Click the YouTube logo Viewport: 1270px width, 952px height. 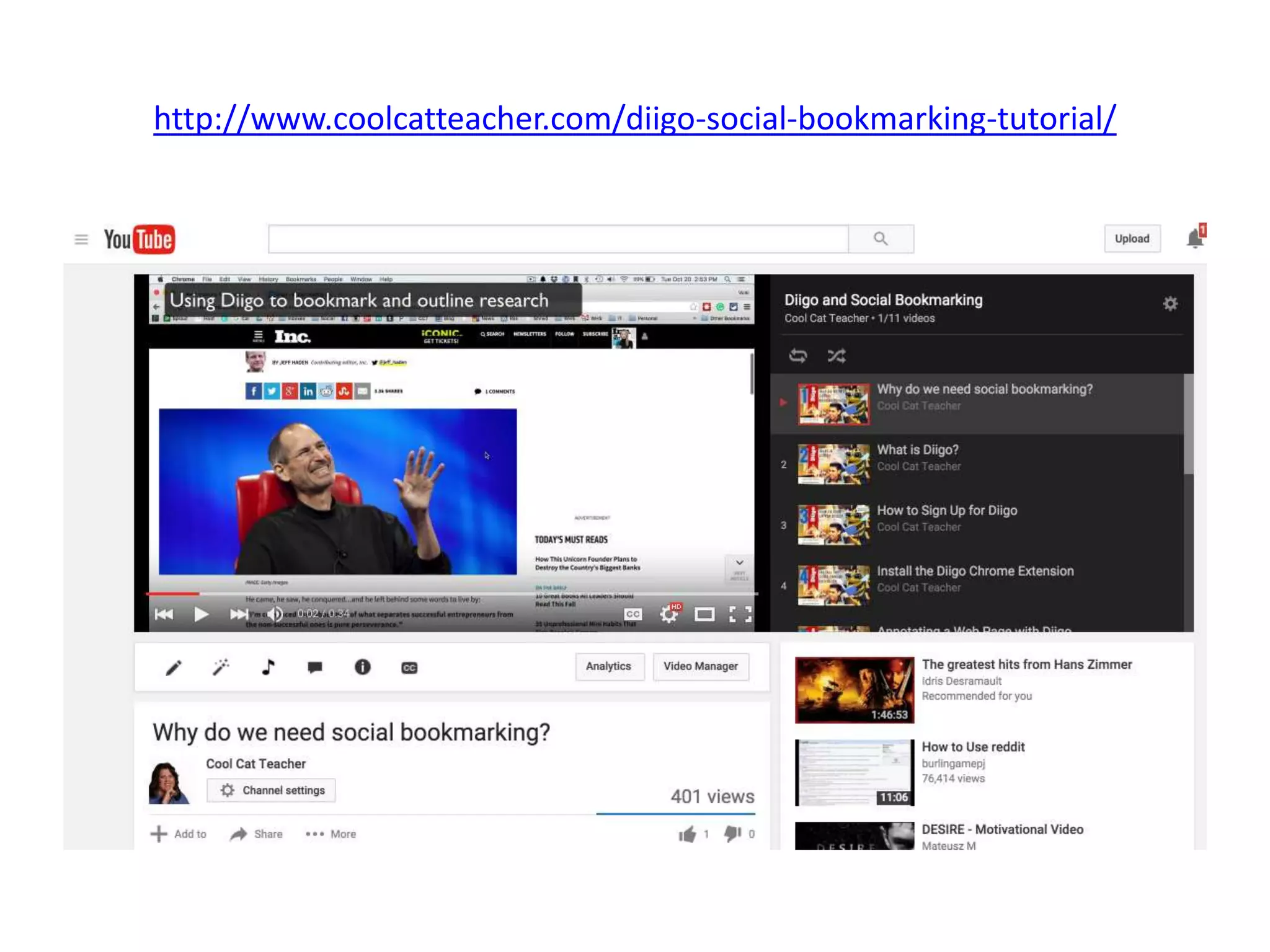[140, 239]
